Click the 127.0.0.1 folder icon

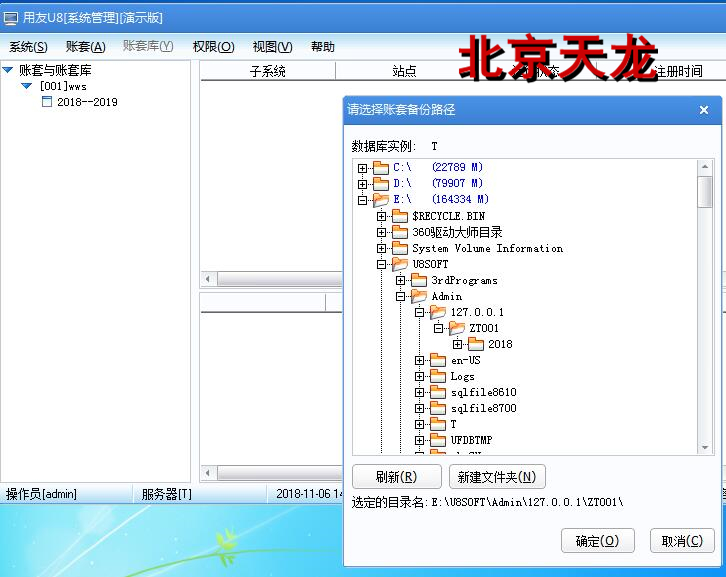tap(438, 312)
